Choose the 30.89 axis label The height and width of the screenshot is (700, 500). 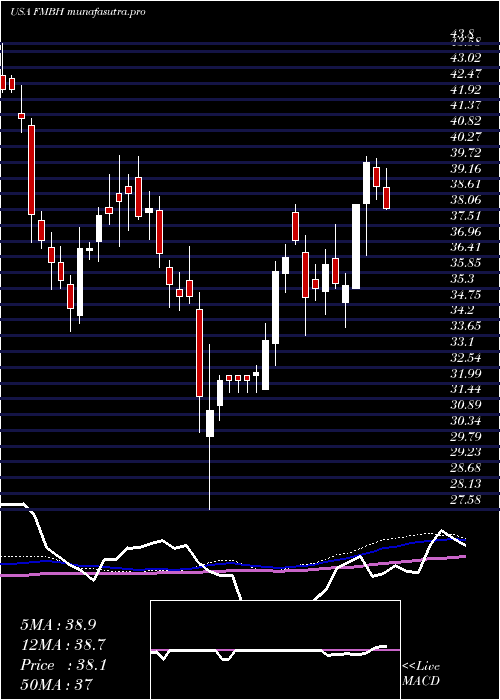coord(464,404)
